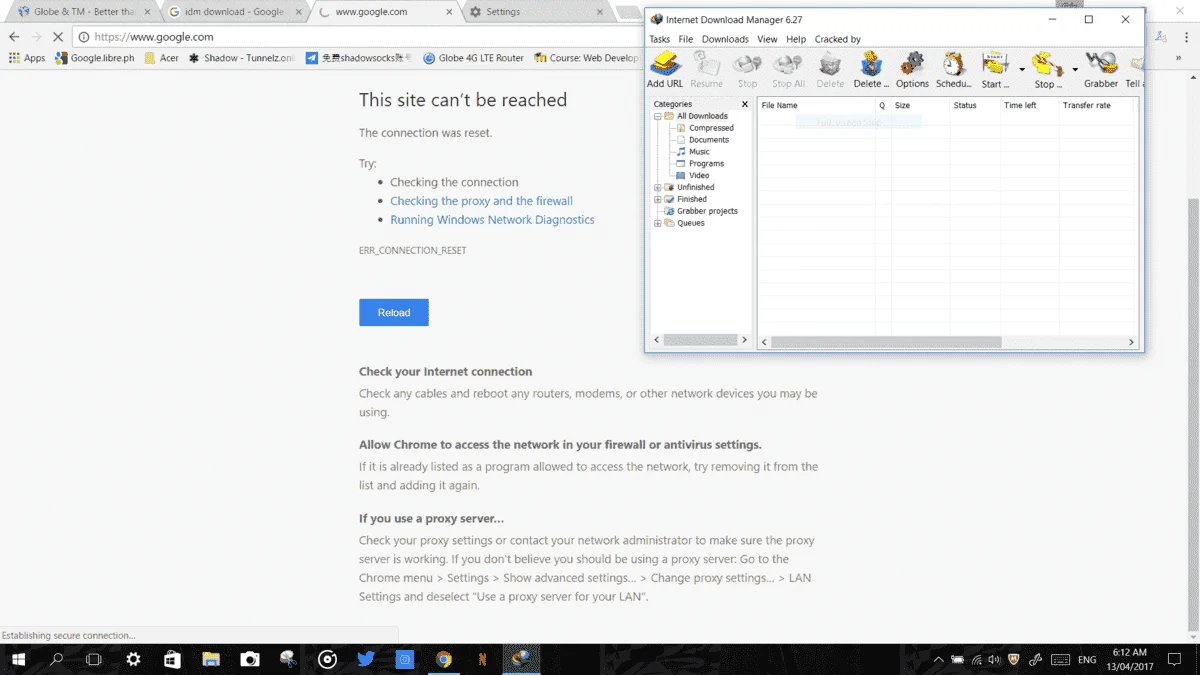Open Checking the proxy and the firewall link
This screenshot has width=1200, height=675.
click(481, 201)
